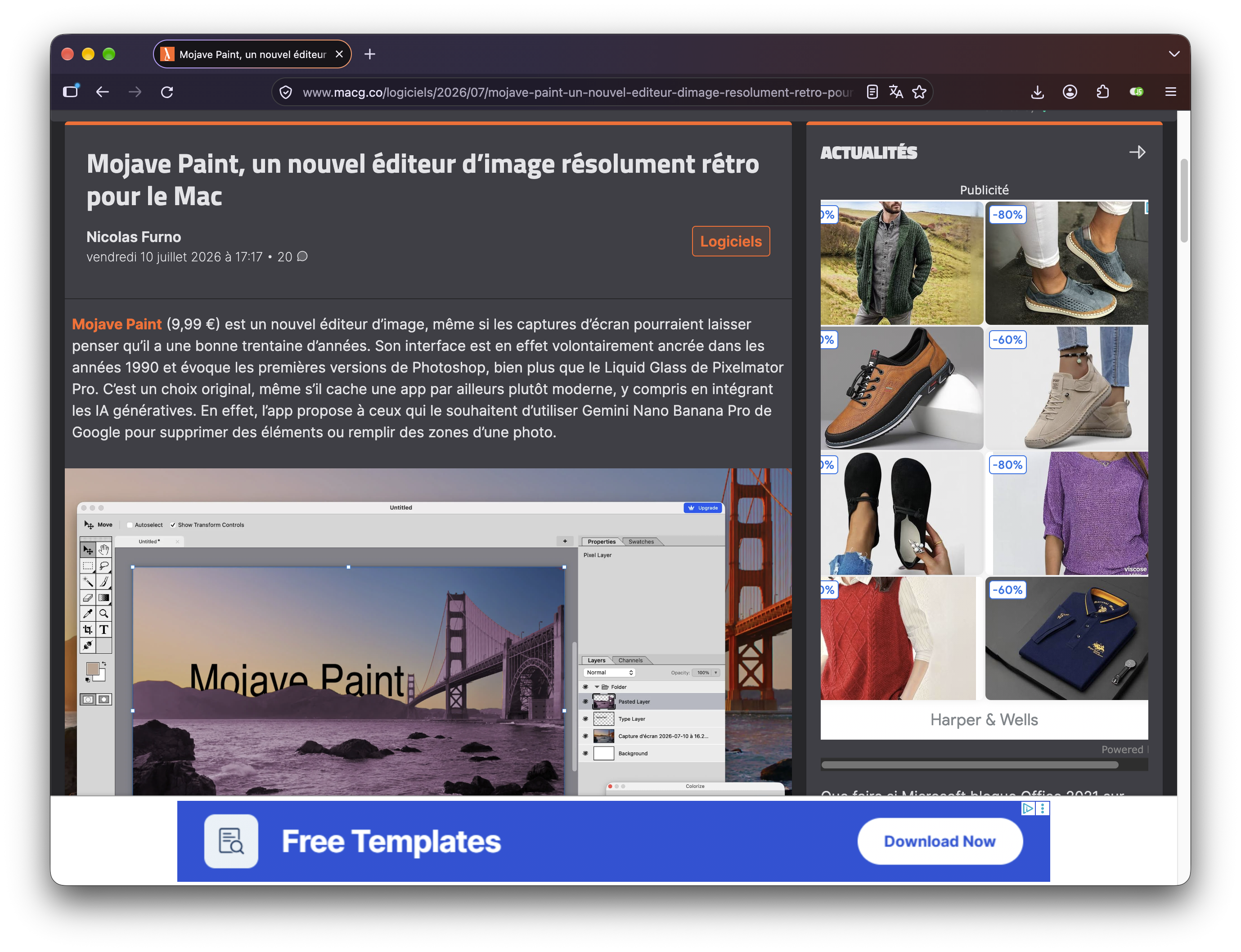Bookmark this page with the star icon
Screen dimensions: 1241x952
pos(919,92)
